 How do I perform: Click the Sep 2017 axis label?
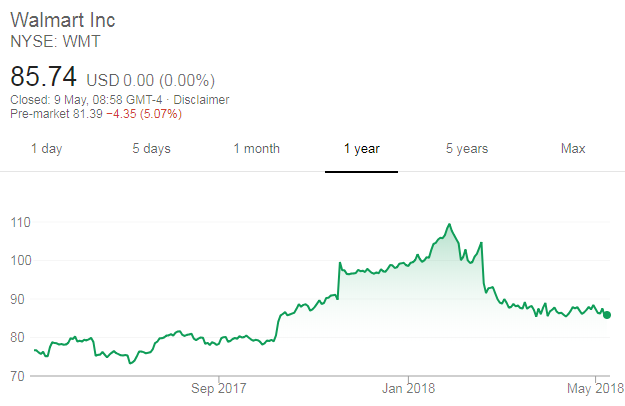coord(218,387)
